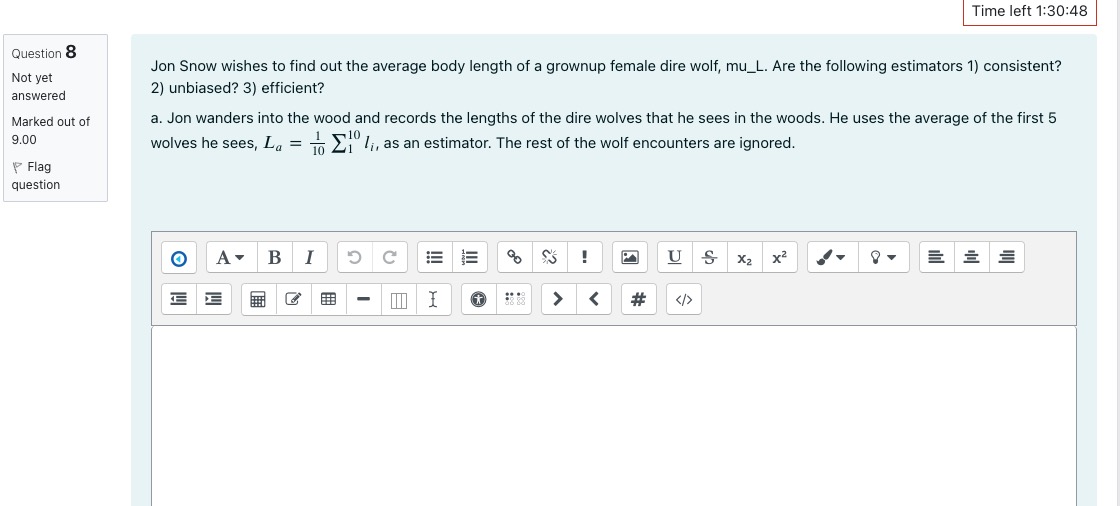Open the paragraph styles dropdown

tap(231, 258)
